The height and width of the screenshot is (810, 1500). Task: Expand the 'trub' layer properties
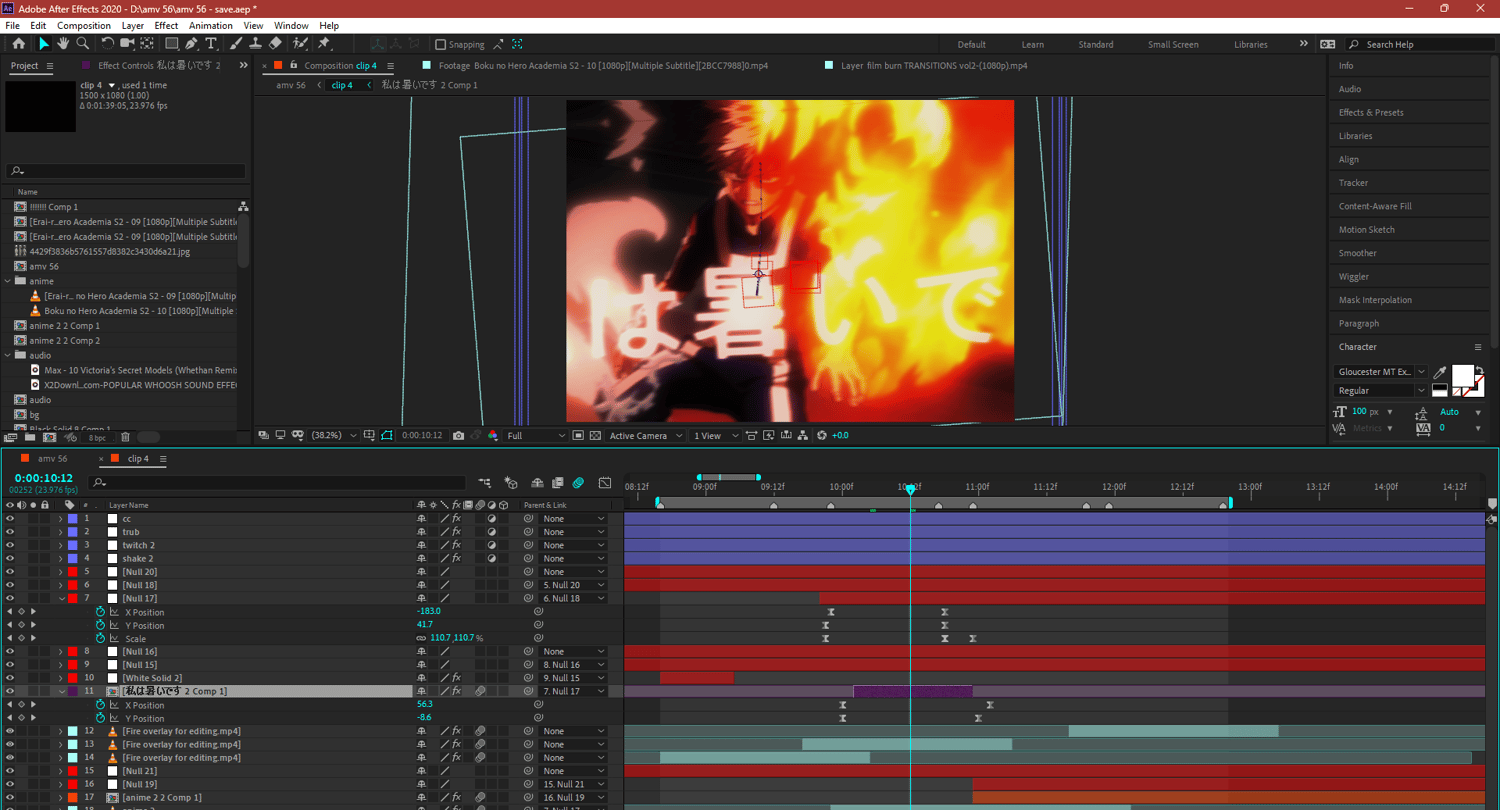tap(60, 532)
